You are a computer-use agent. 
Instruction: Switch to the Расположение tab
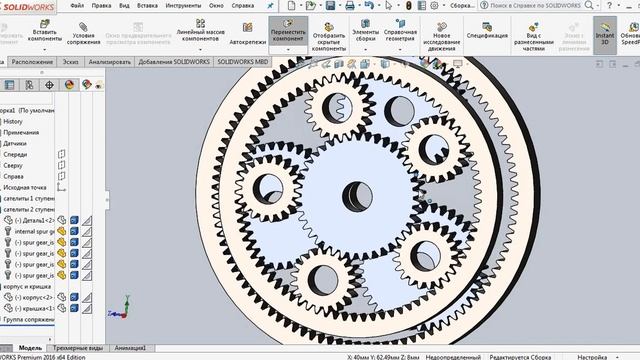(x=32, y=62)
